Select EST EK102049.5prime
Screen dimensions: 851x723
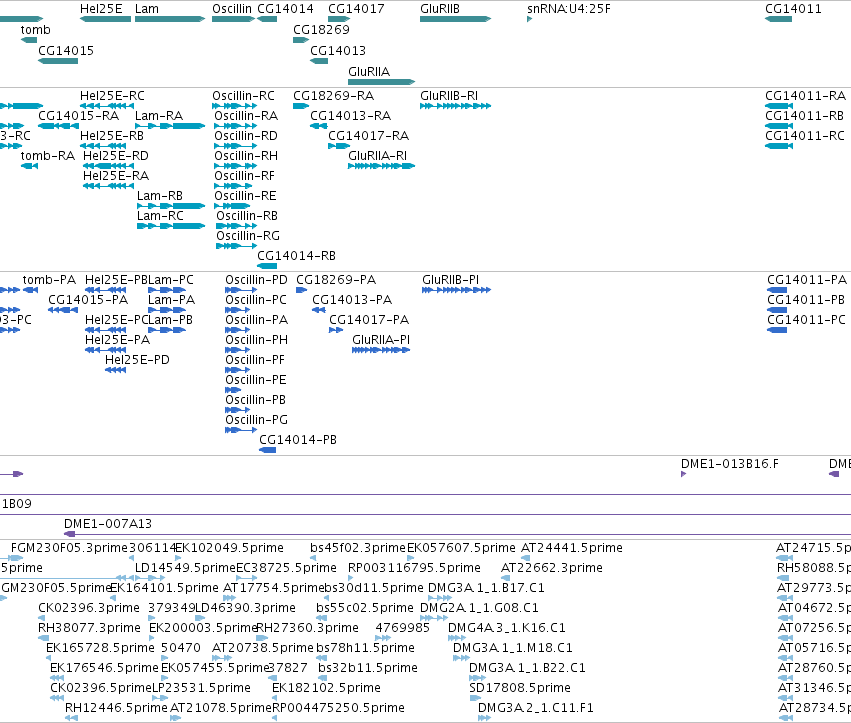[x=230, y=548]
